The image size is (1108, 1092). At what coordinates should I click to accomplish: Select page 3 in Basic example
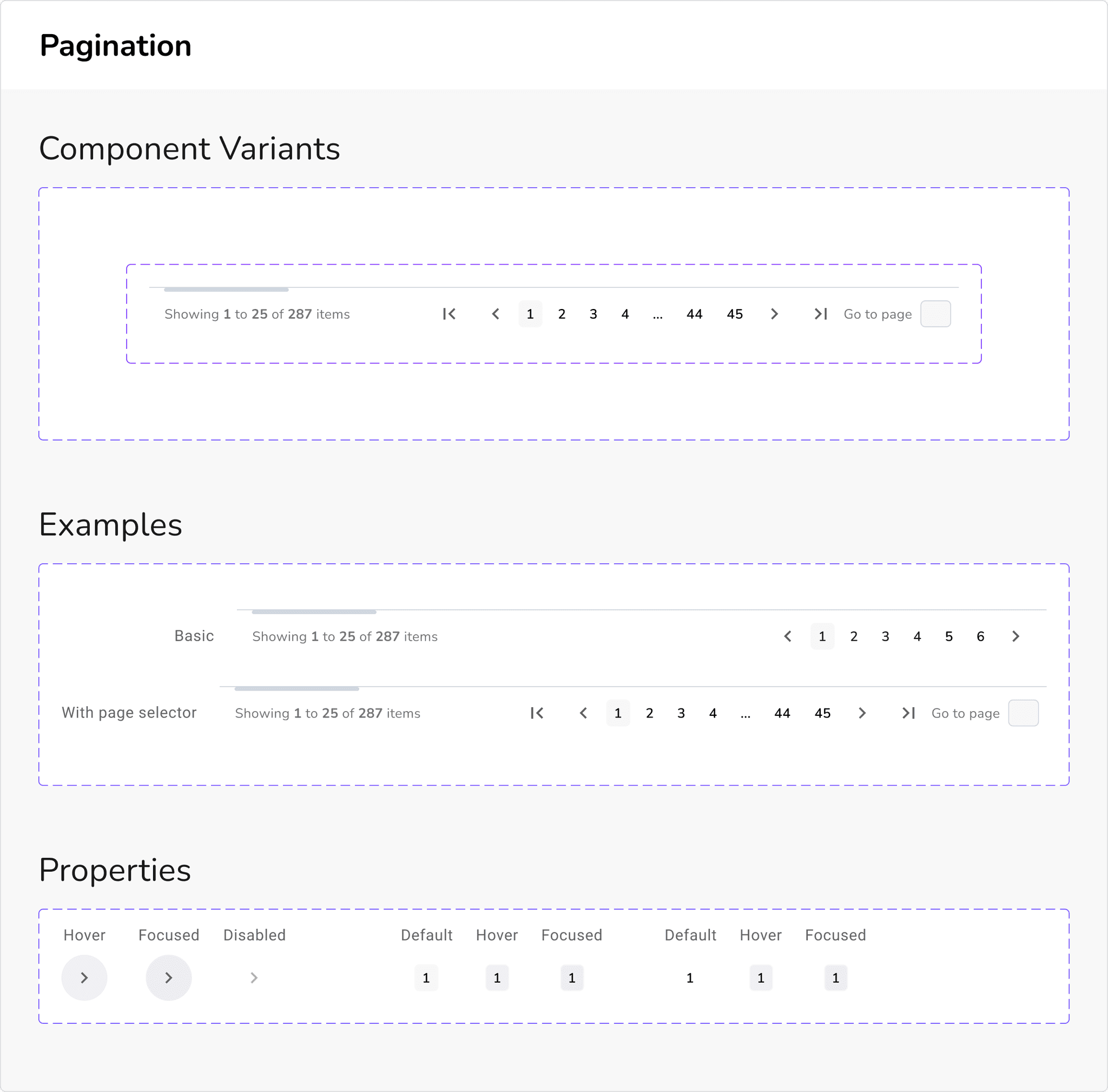(x=886, y=636)
